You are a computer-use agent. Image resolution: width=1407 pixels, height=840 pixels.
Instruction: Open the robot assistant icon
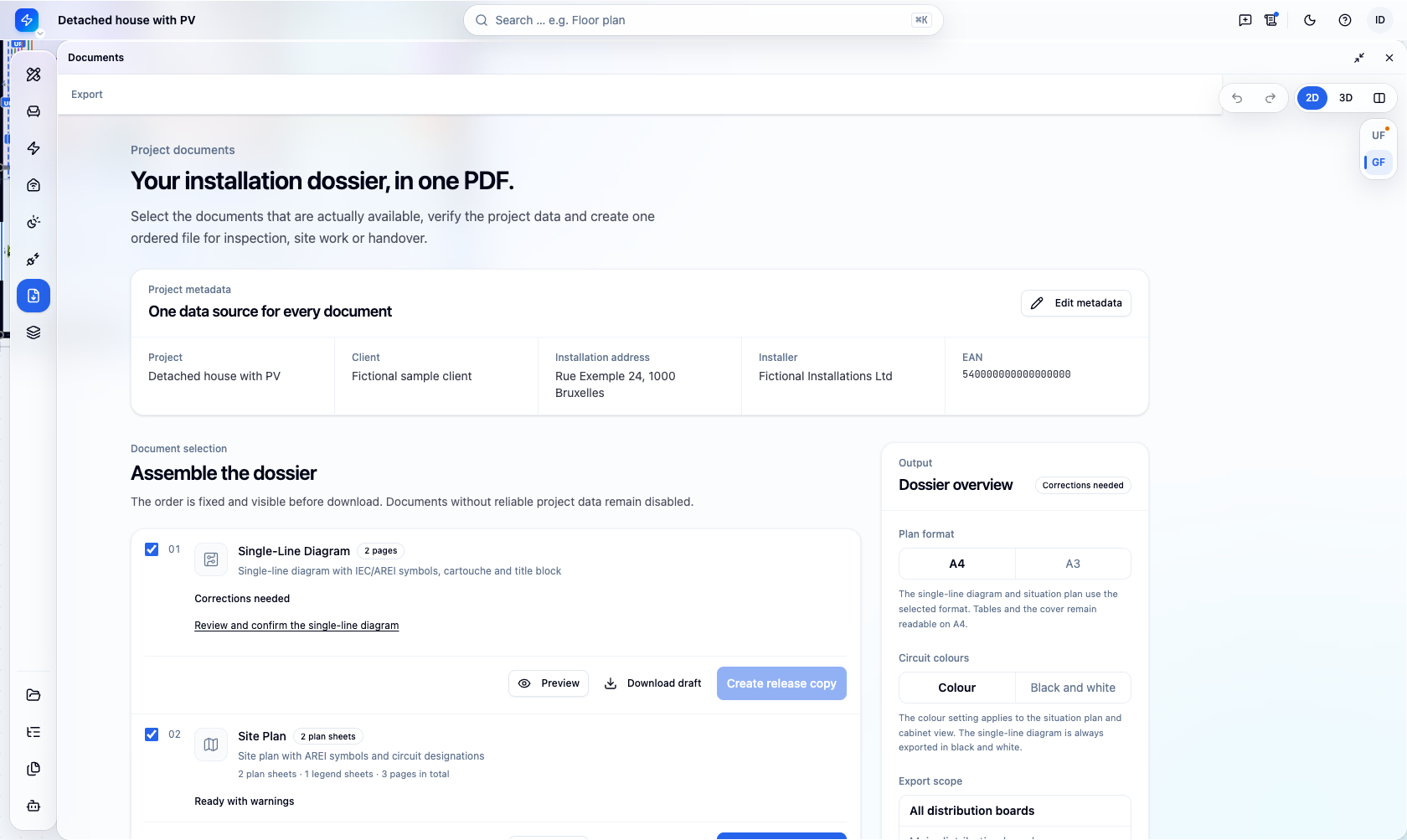click(33, 806)
